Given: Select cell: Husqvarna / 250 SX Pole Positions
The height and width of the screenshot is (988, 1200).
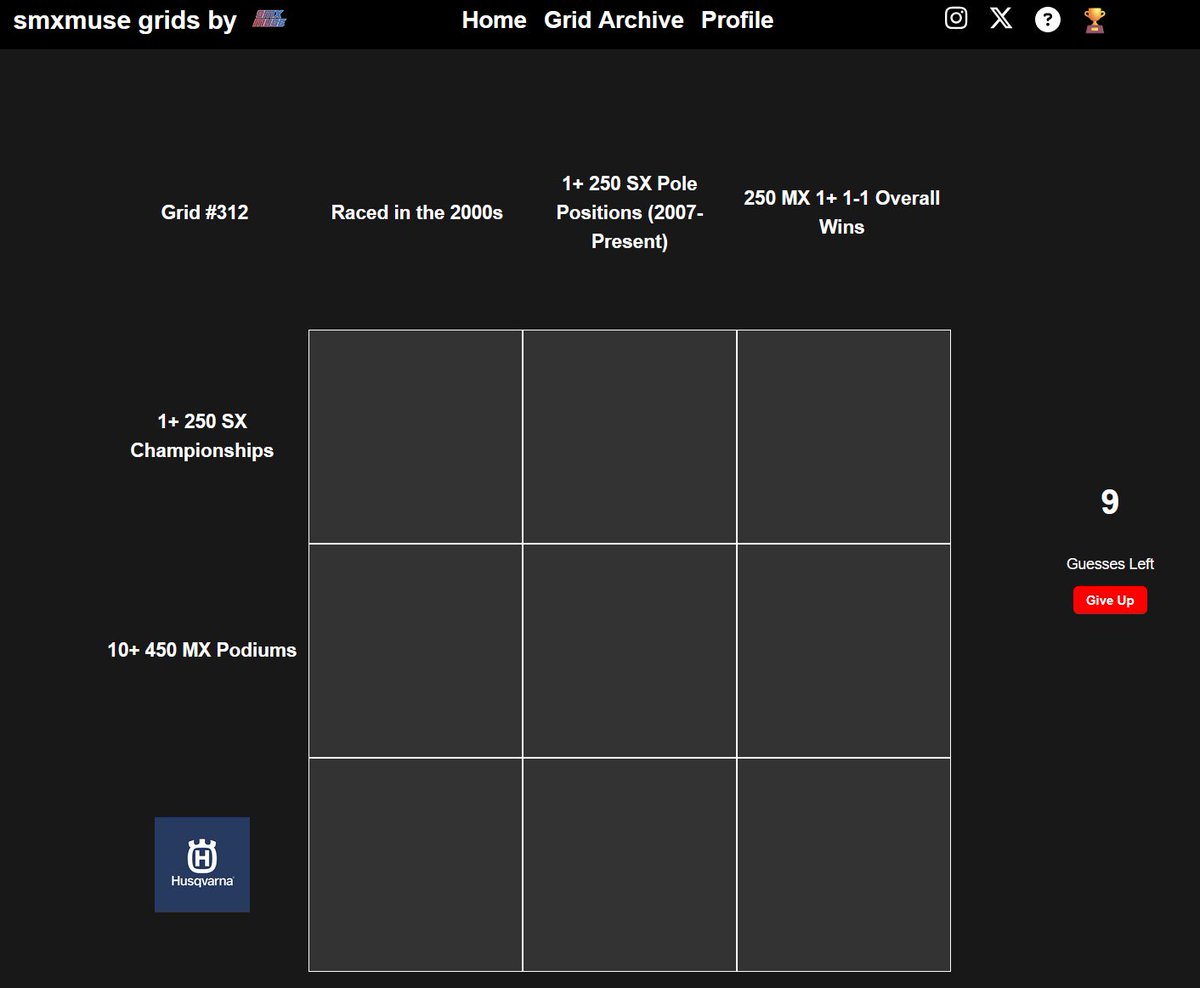Looking at the screenshot, I should tap(630, 865).
